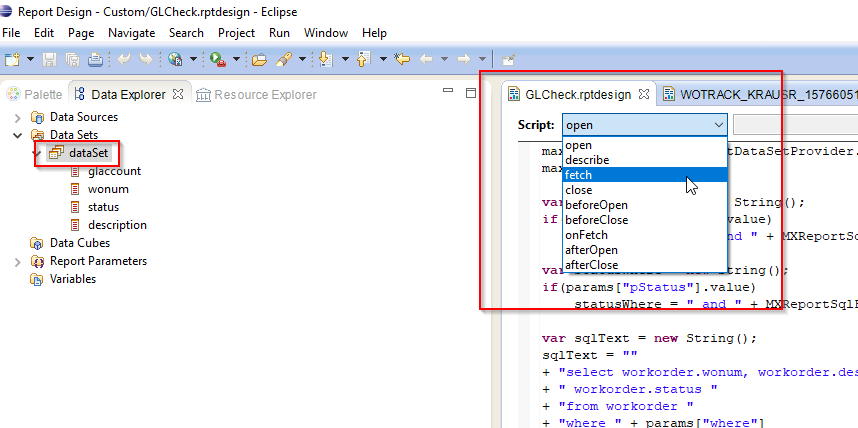Click the New wizard toolbar icon
This screenshot has width=858, height=428.
(x=12, y=59)
